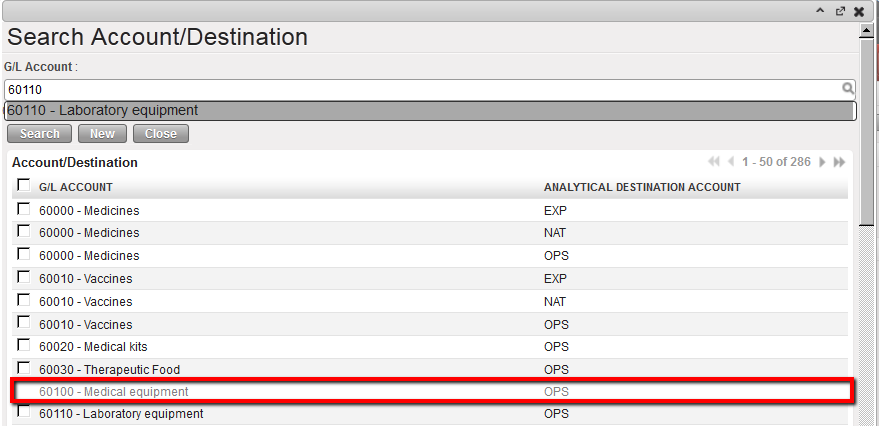Viewport: 879px width, 426px height.
Task: Click the search magnifier icon in G/L Account field
Action: [x=848, y=89]
